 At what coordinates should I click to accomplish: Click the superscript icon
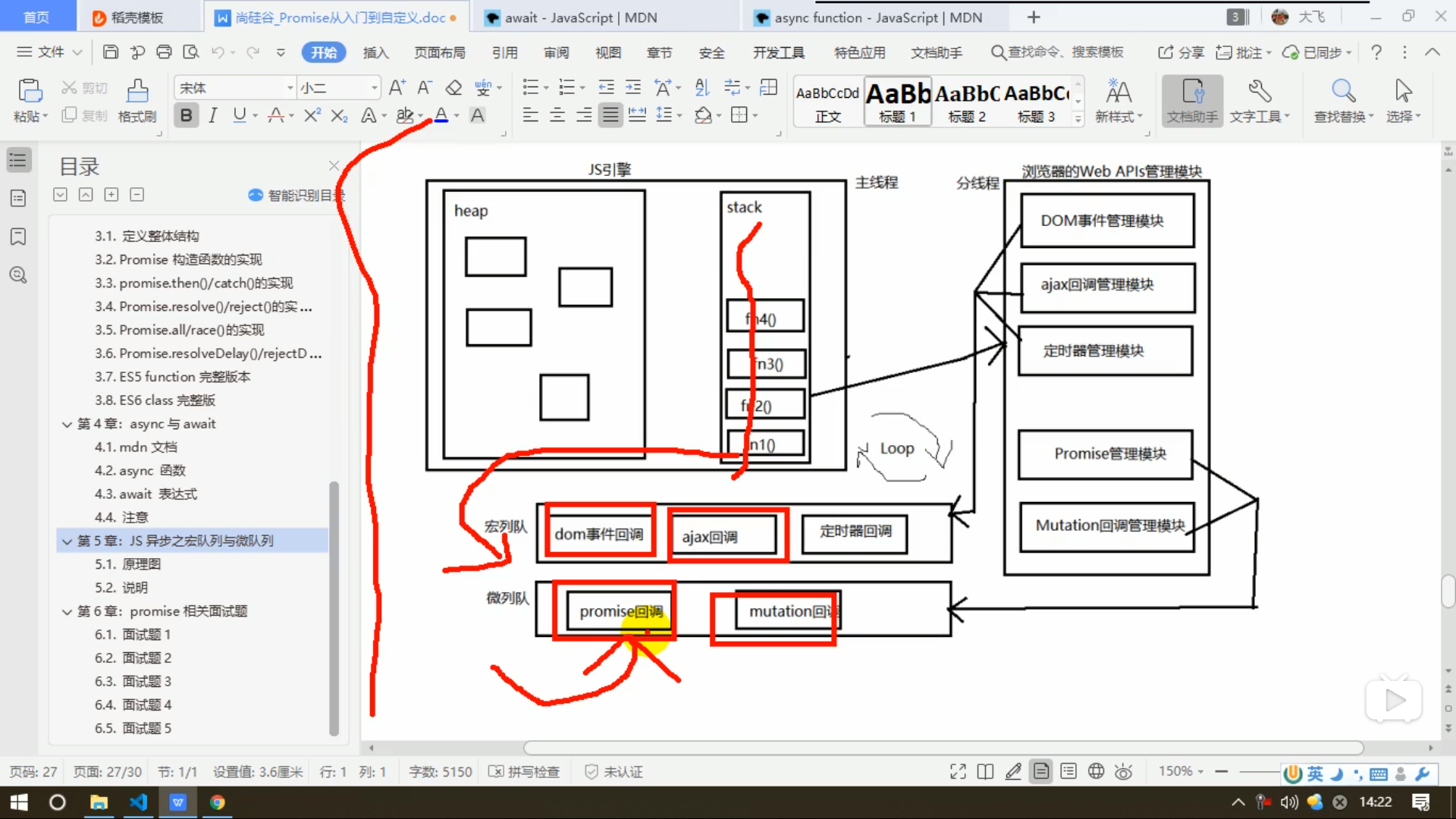coord(312,115)
